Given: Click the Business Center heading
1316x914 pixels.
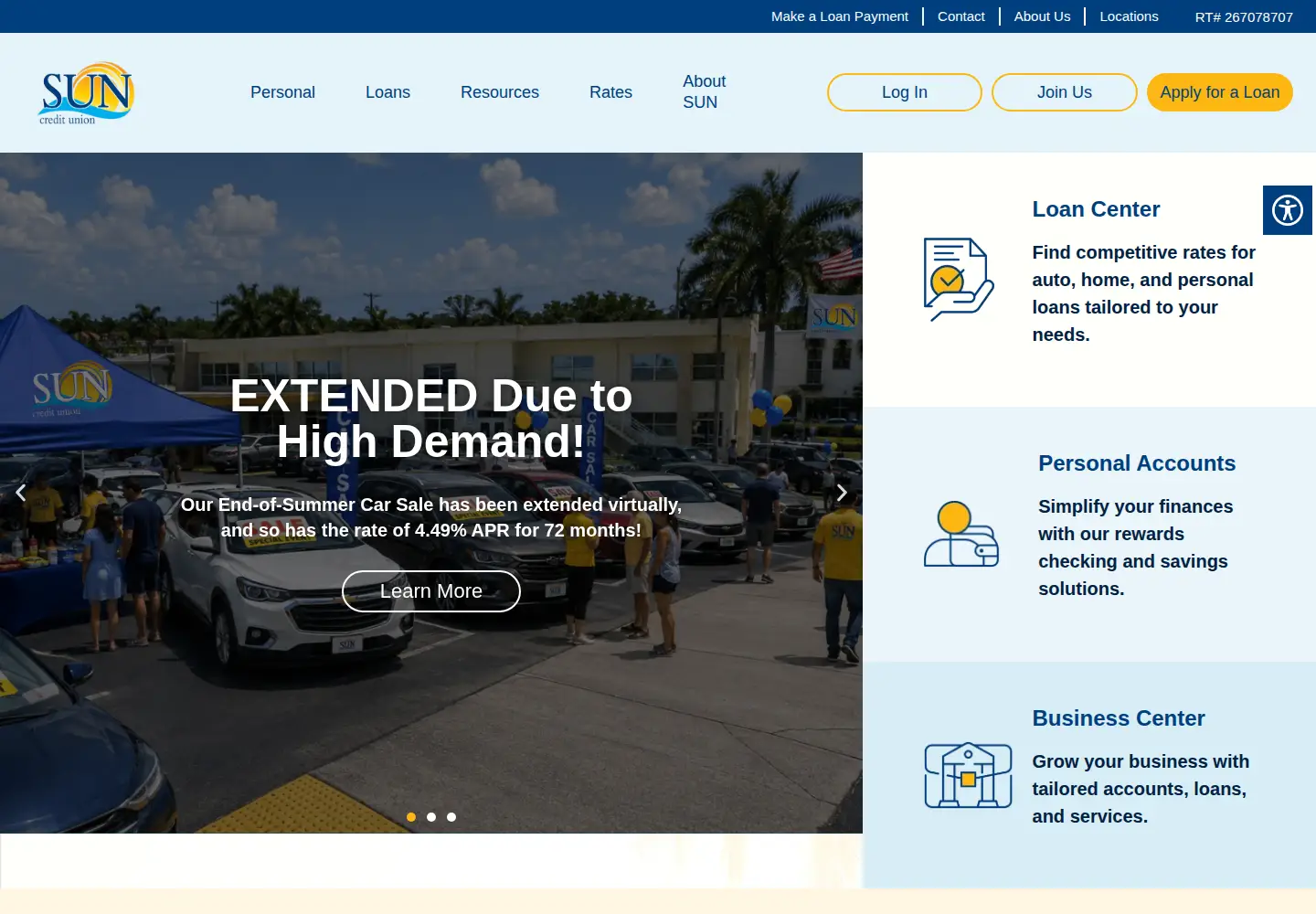Looking at the screenshot, I should (1119, 718).
